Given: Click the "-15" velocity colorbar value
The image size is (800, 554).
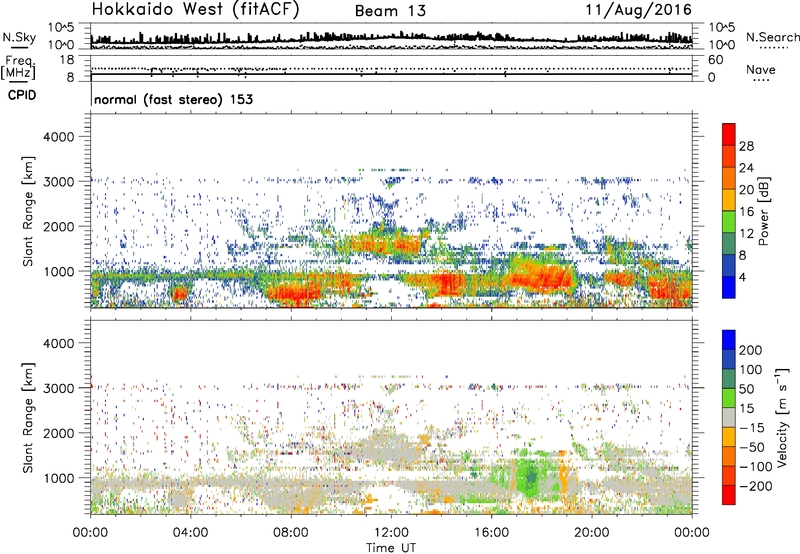Looking at the screenshot, I should point(752,427).
